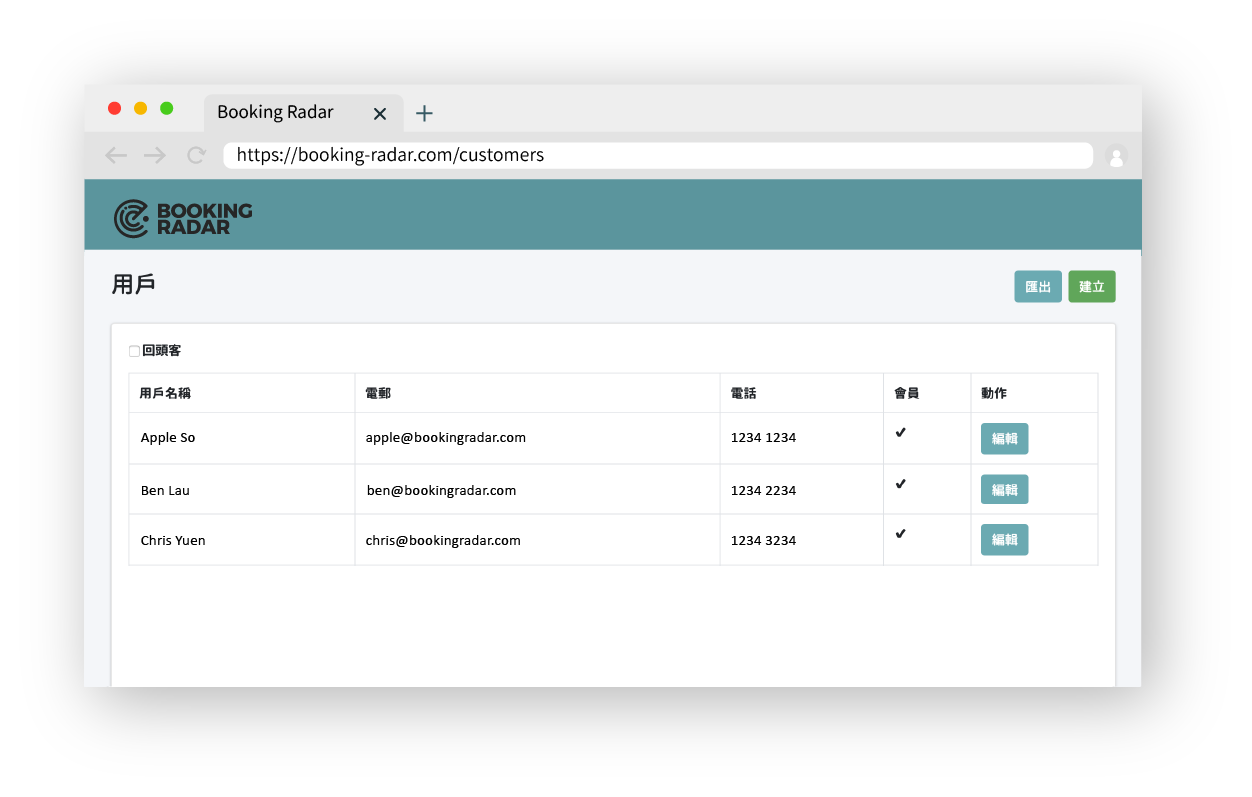The height and width of the screenshot is (797, 1252).
Task: Edit the Chris Yuen row with 編輯
Action: [x=1004, y=540]
